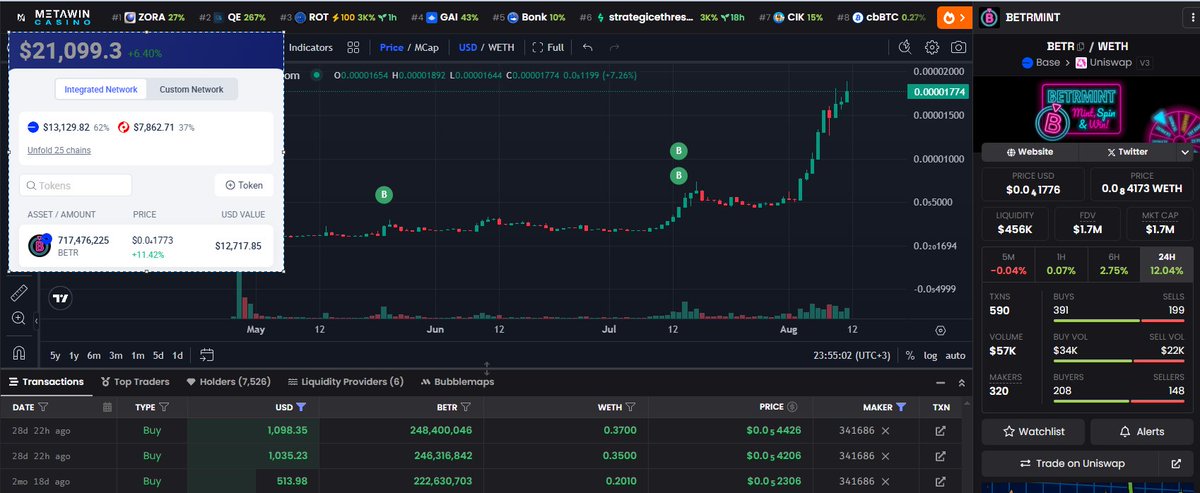Switch chart quote to WETH
The image size is (1200, 493).
[501, 47]
